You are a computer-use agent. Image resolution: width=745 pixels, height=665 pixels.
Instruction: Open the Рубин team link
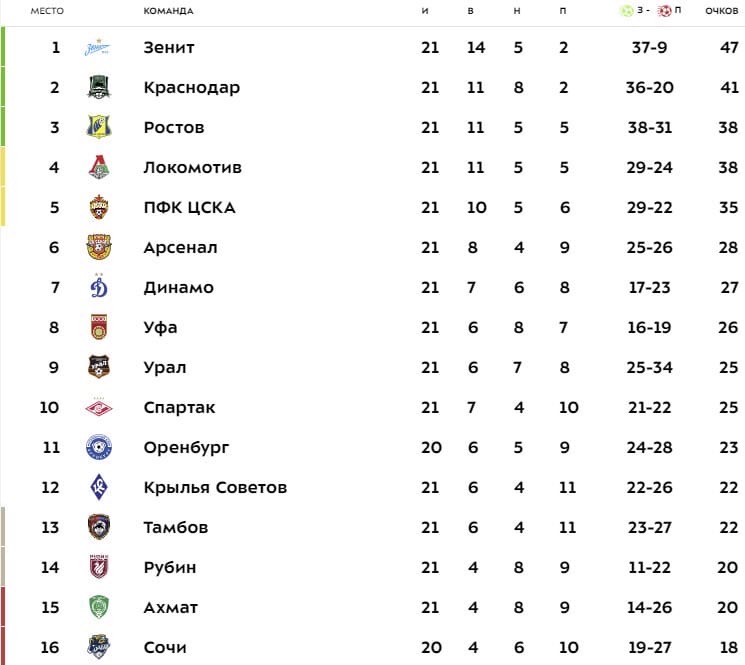[170, 568]
